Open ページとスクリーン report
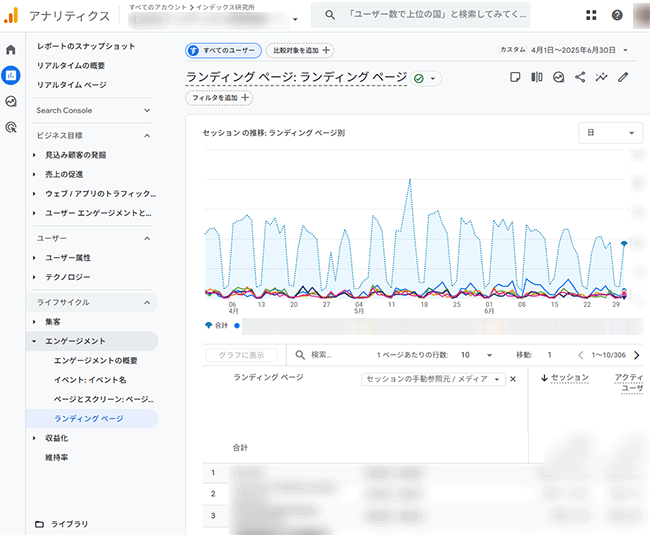 [103, 399]
